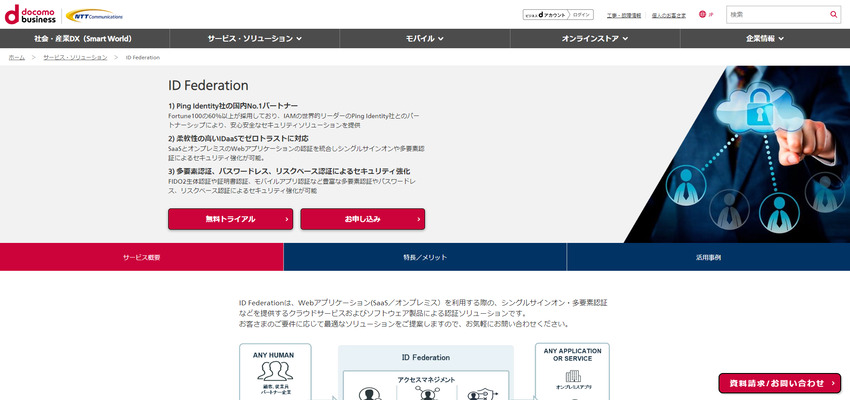Click the red search magnifier icon
The width and height of the screenshot is (850, 400).
click(833, 15)
